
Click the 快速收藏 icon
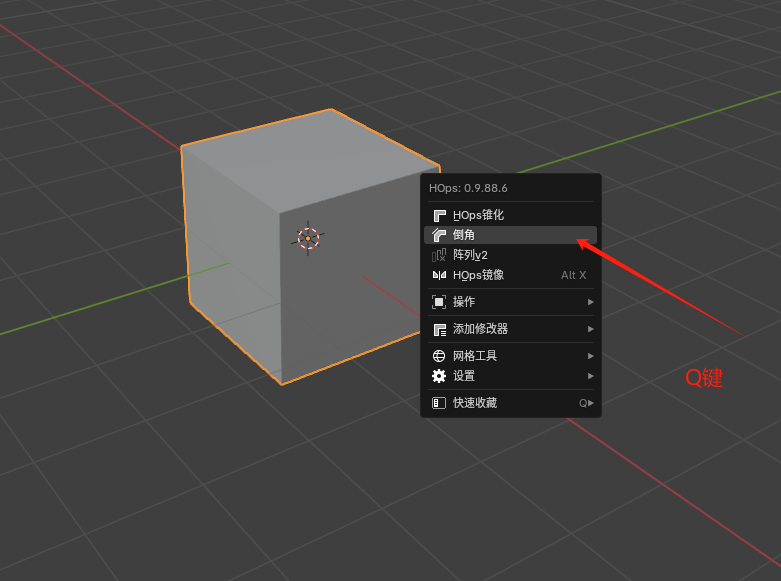439,403
